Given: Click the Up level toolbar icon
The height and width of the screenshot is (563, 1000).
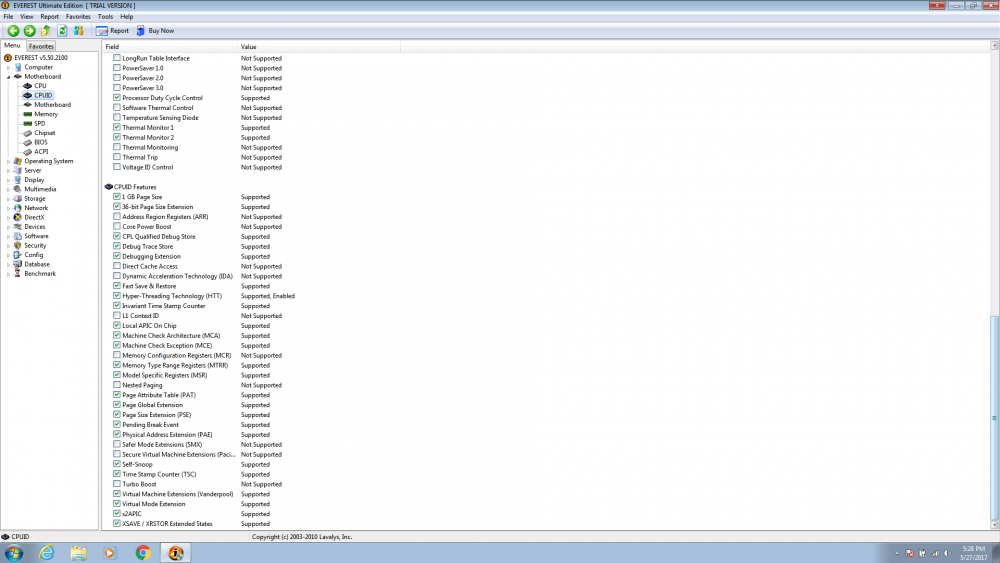Looking at the screenshot, I should pyautogui.click(x=46, y=31).
